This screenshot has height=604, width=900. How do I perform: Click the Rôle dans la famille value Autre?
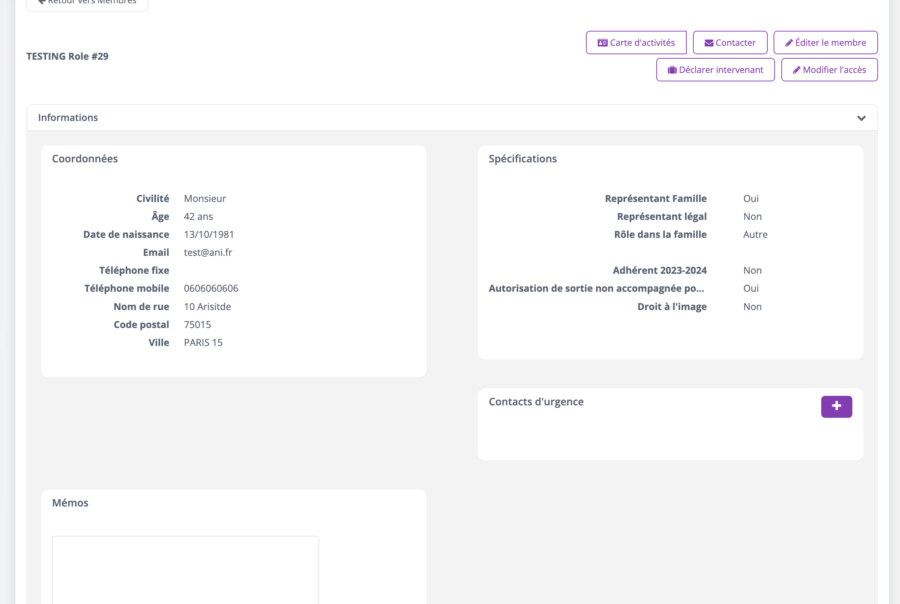point(755,234)
